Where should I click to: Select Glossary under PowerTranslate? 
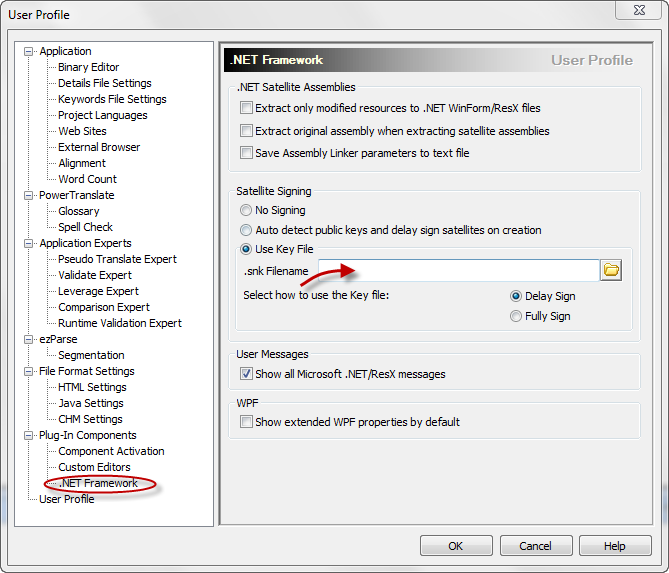79,211
